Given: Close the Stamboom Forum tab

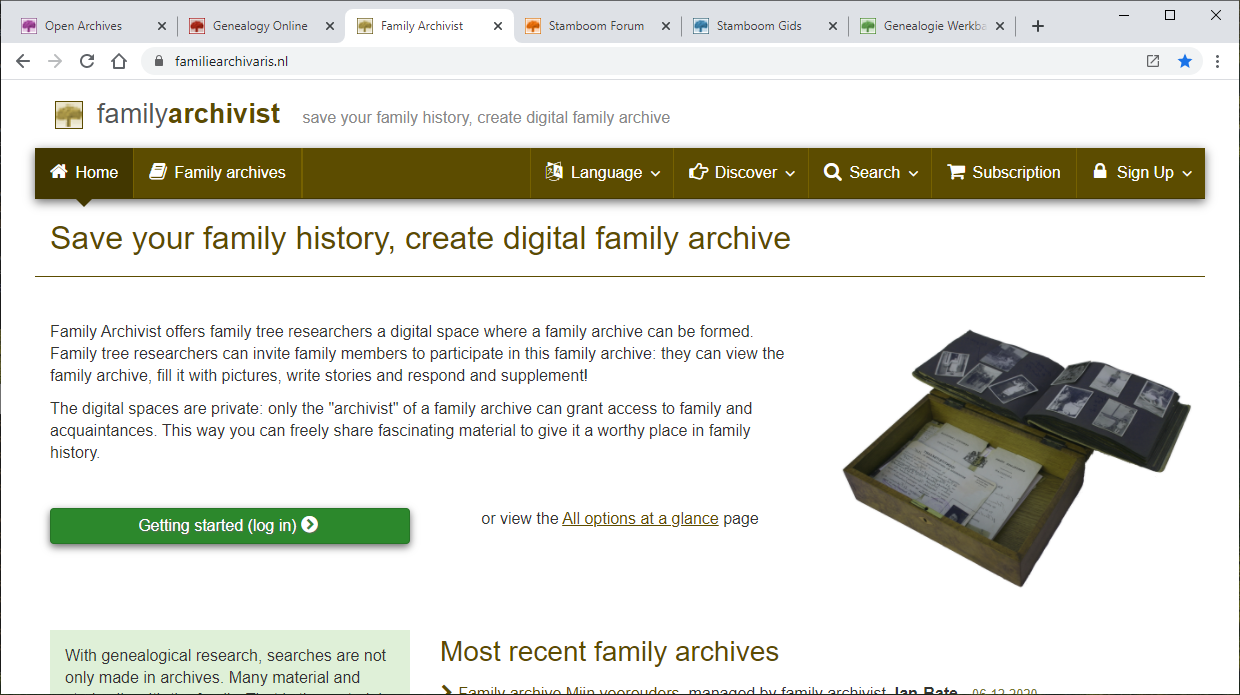Looking at the screenshot, I should pyautogui.click(x=666, y=26).
